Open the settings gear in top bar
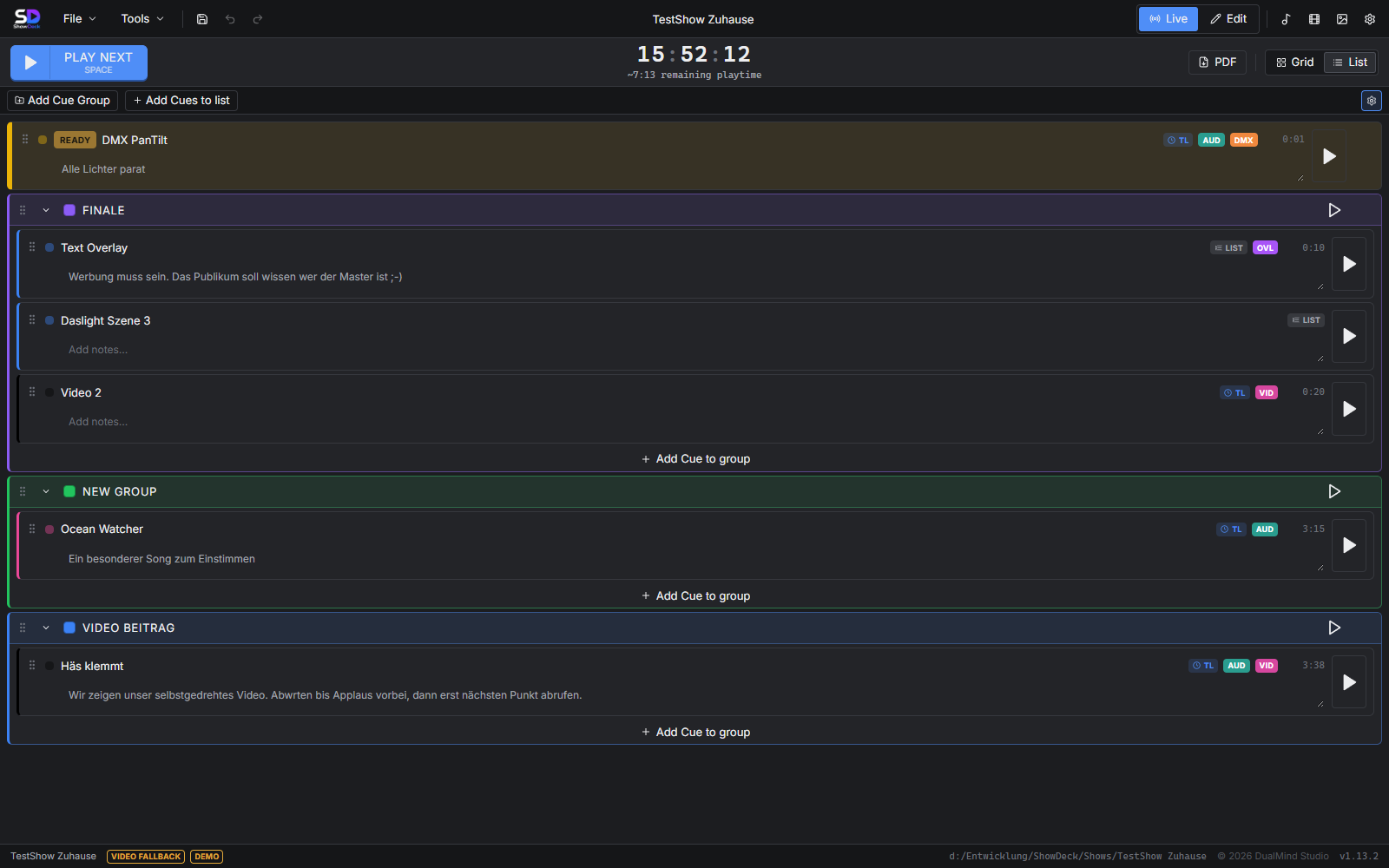This screenshot has height=868, width=1389. 1370,19
